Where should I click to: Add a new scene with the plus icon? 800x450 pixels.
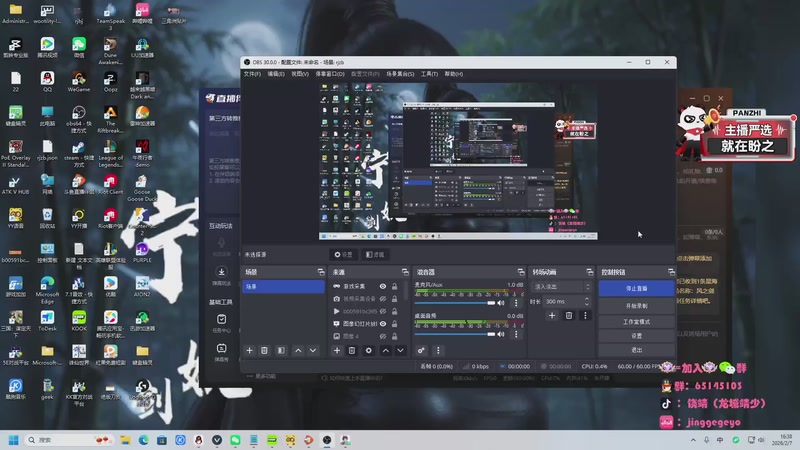click(x=249, y=351)
